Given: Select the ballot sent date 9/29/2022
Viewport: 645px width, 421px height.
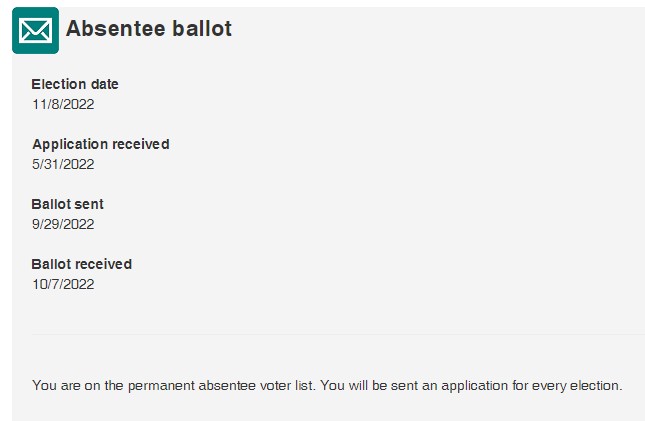Looking at the screenshot, I should click(x=63, y=224).
